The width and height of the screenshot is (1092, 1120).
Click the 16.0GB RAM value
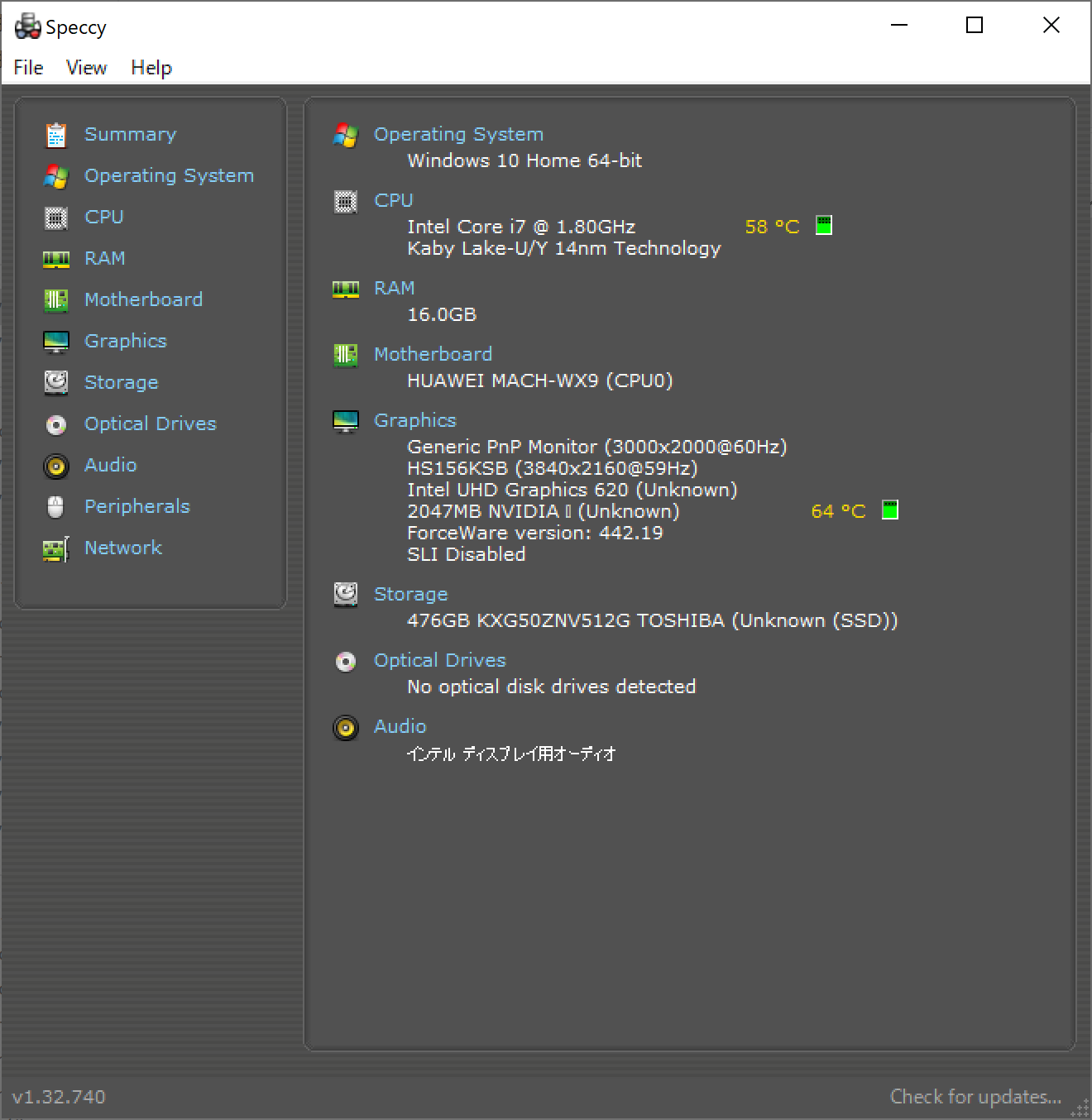pos(442,314)
